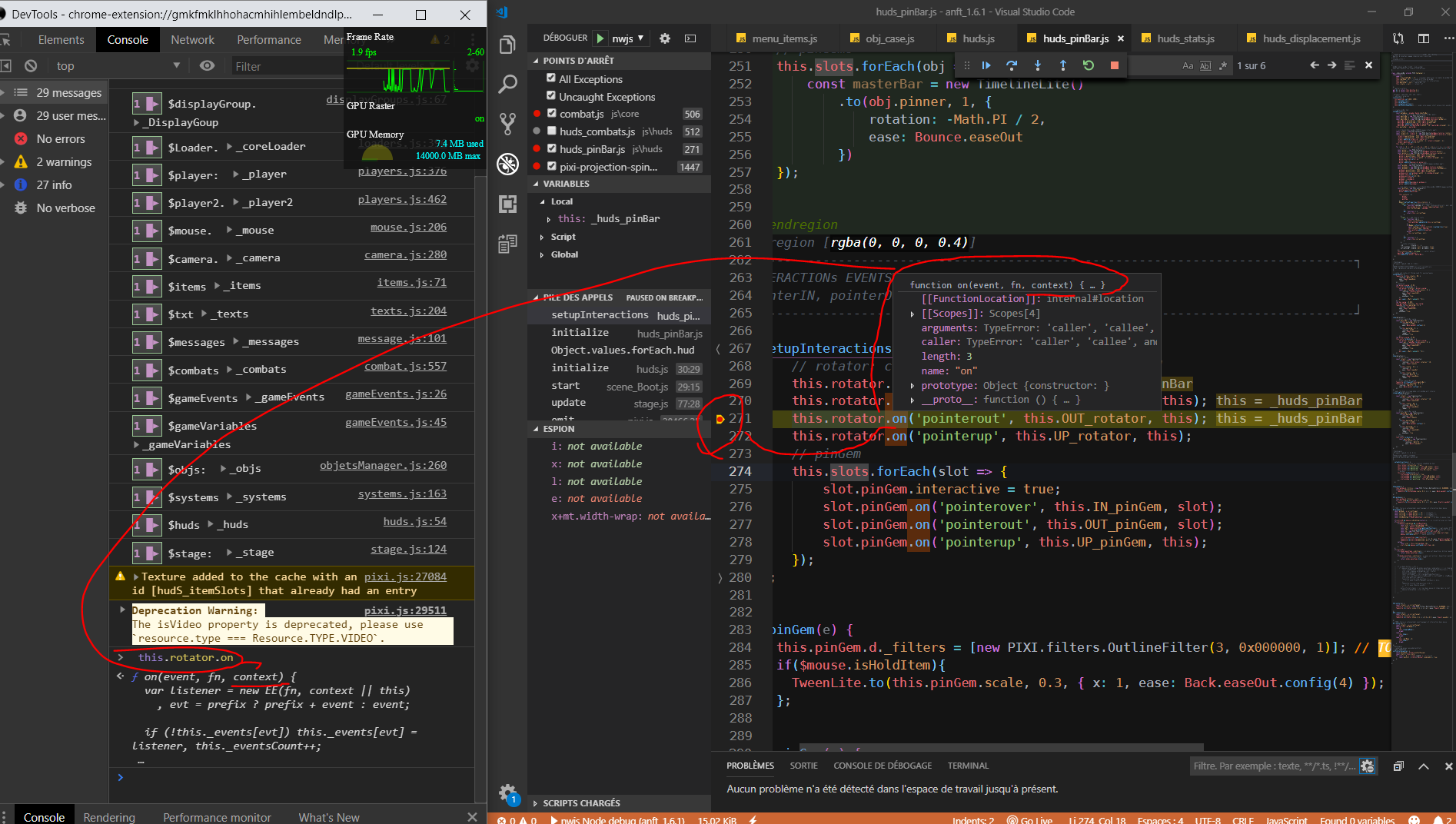Clear the DevTools console
The image size is (1456, 824).
(31, 66)
